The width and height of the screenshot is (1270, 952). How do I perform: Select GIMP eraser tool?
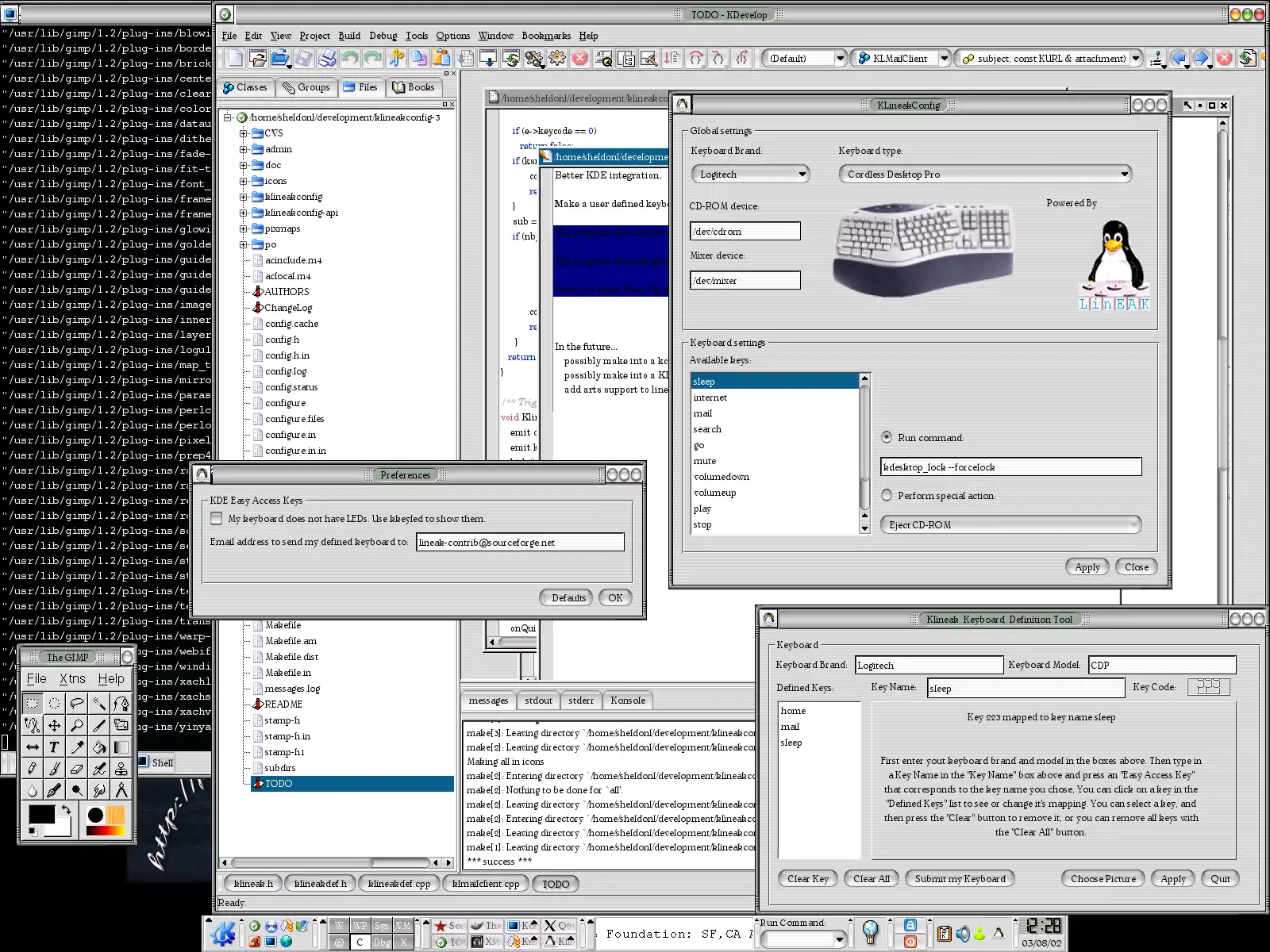click(76, 768)
